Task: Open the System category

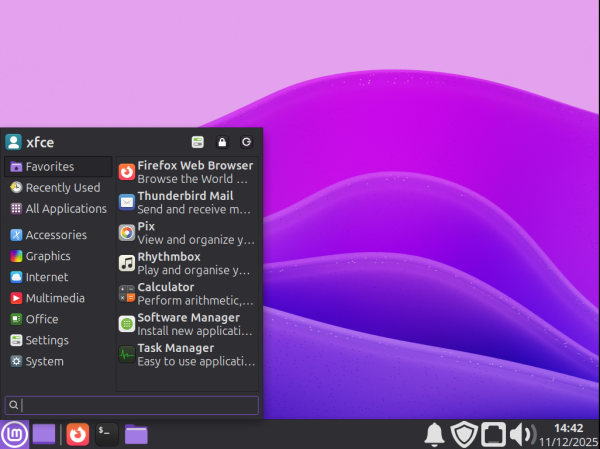Action: point(58,361)
